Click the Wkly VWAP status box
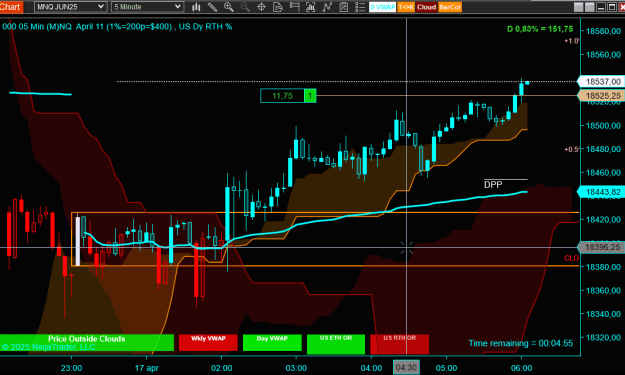Viewport: 625px width, 375px height. click(x=208, y=343)
